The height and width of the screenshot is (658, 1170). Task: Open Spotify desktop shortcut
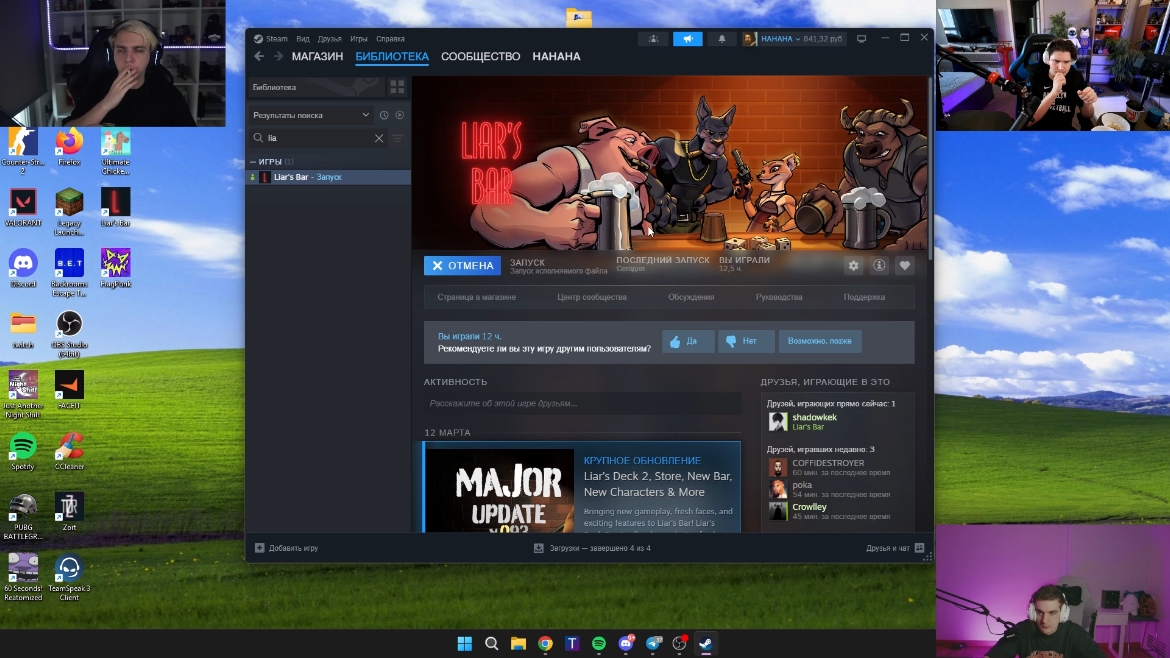coord(23,451)
